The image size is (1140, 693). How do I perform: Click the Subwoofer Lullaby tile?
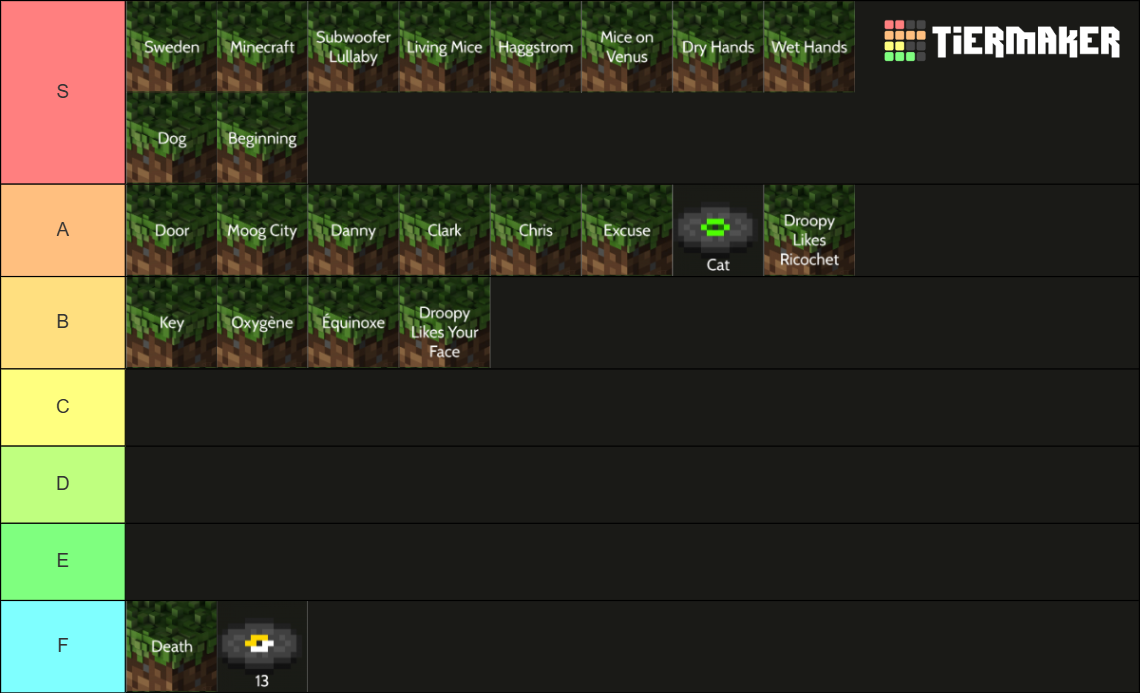click(353, 47)
